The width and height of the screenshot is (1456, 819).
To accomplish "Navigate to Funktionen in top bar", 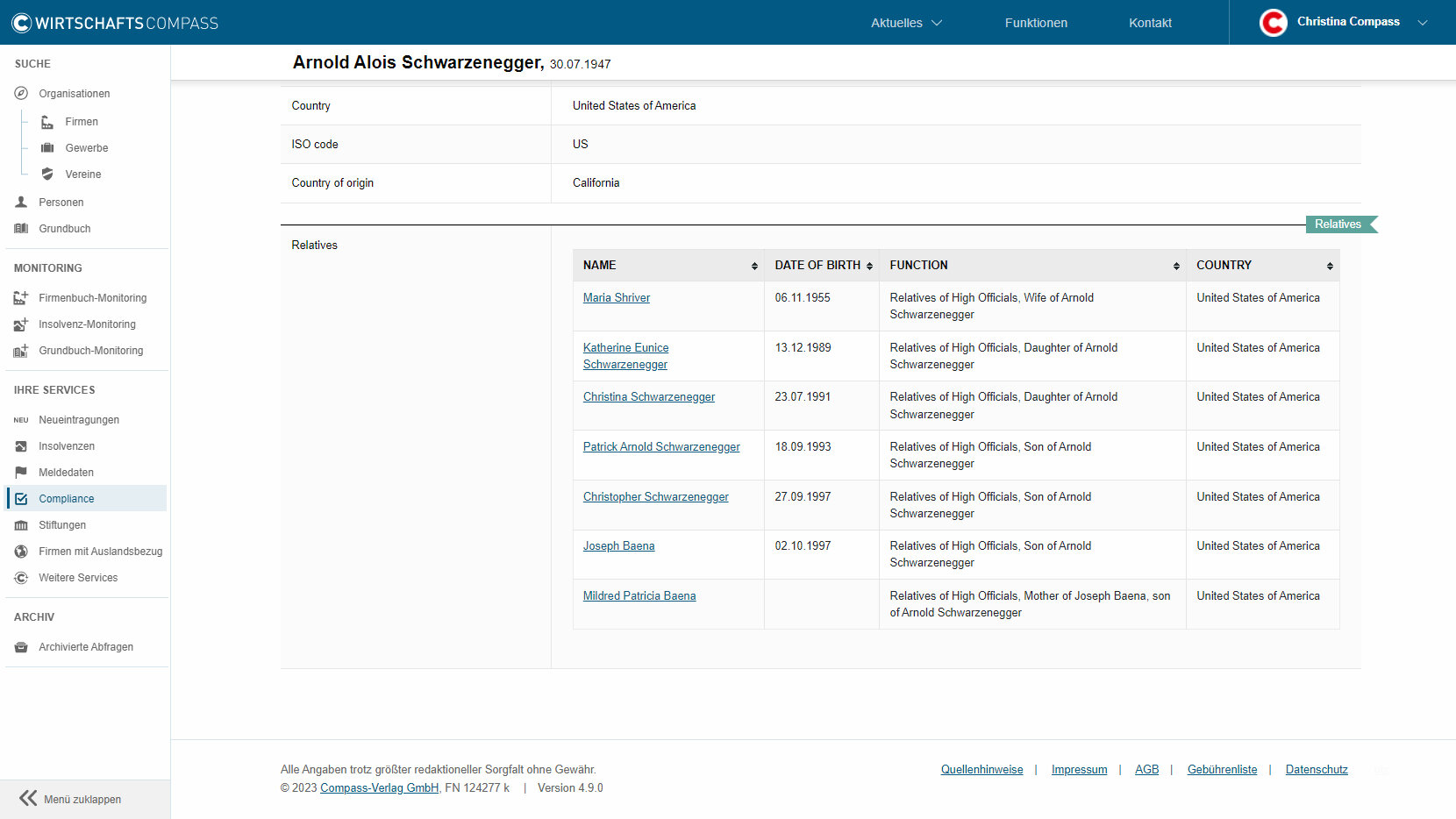I will (x=1036, y=23).
